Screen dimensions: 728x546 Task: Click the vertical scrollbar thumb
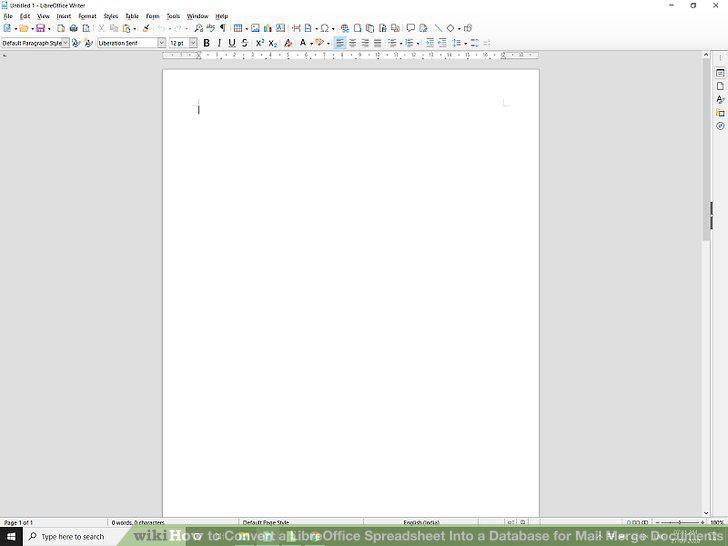[x=706, y=150]
